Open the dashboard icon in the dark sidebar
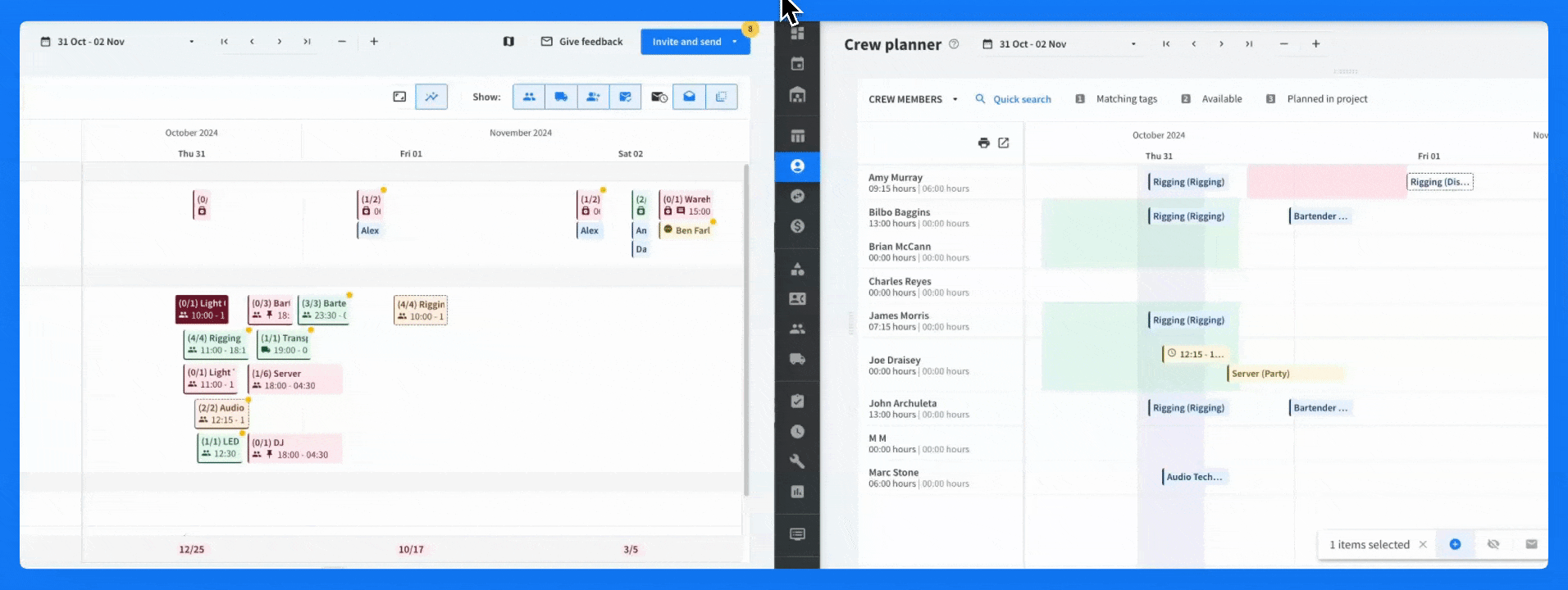The height and width of the screenshot is (590, 1568). (x=797, y=34)
